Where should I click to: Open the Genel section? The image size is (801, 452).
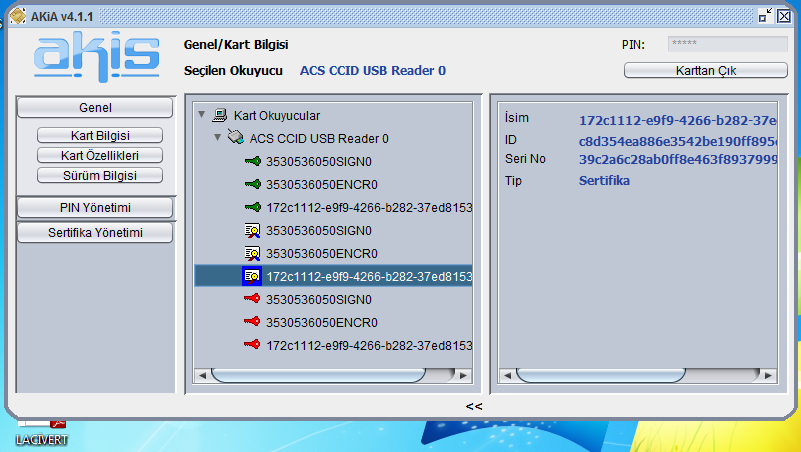point(95,107)
